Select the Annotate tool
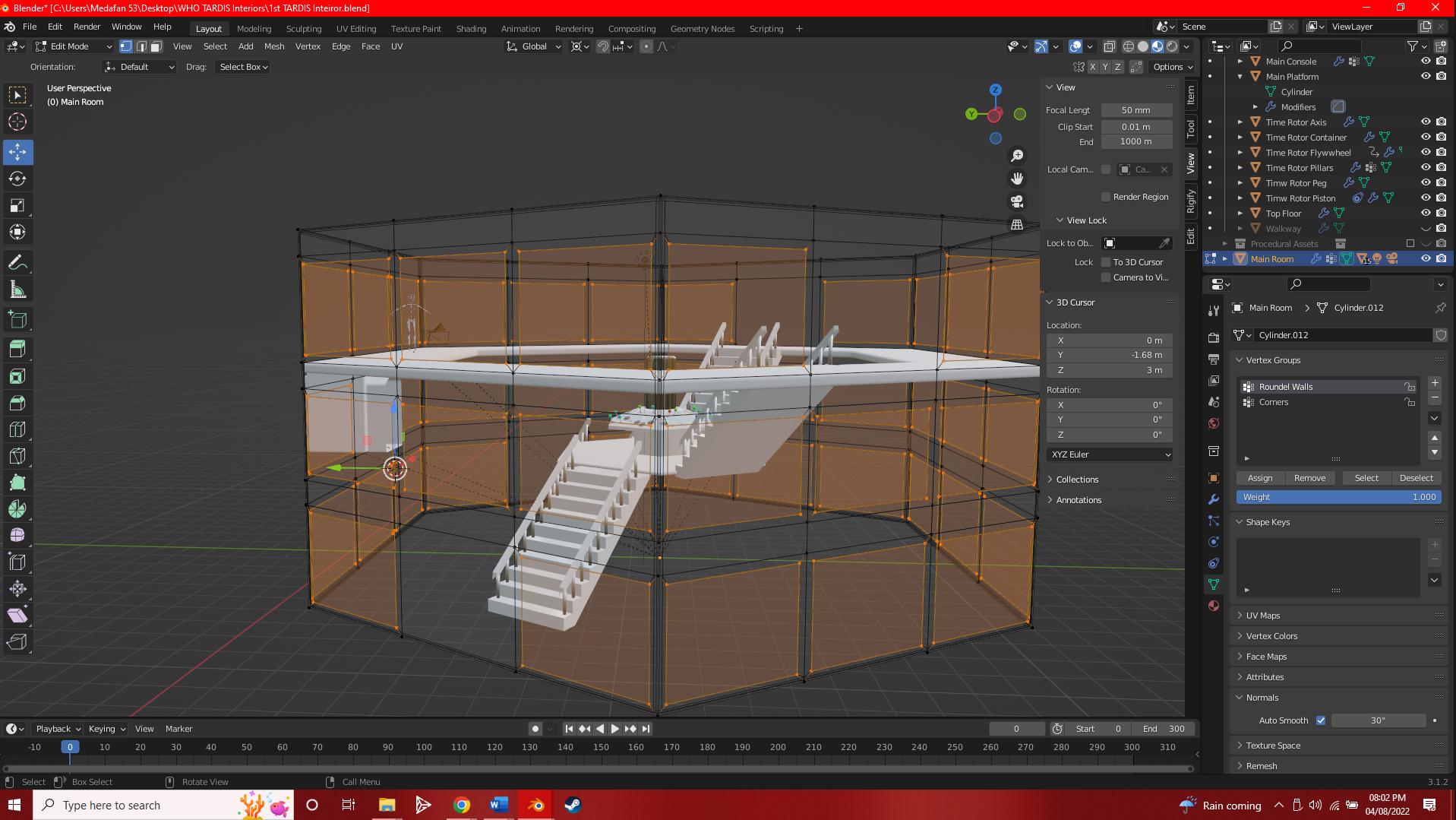1456x820 pixels. tap(17, 263)
